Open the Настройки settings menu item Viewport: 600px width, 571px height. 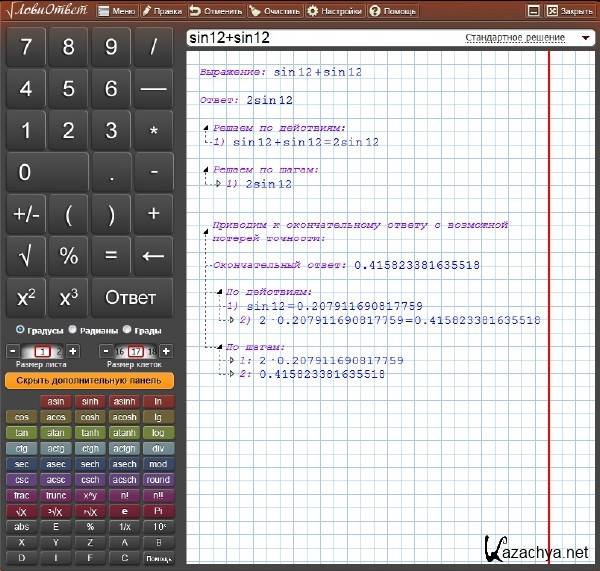tap(334, 11)
